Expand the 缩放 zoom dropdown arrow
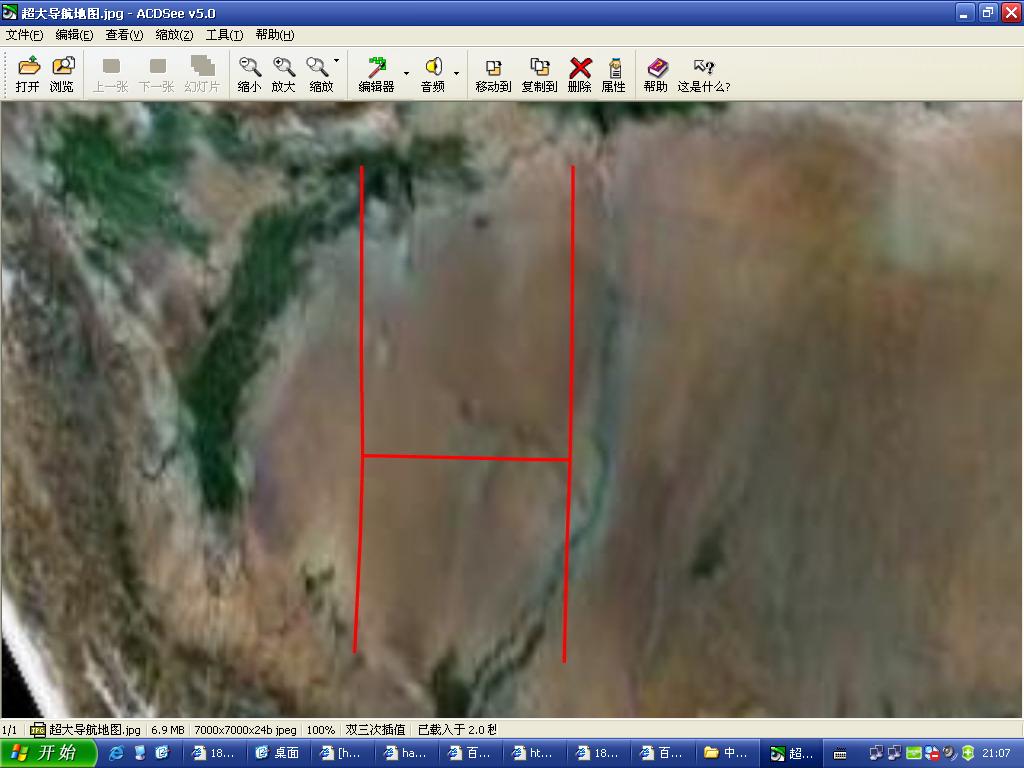This screenshot has width=1024, height=768. pos(337,61)
